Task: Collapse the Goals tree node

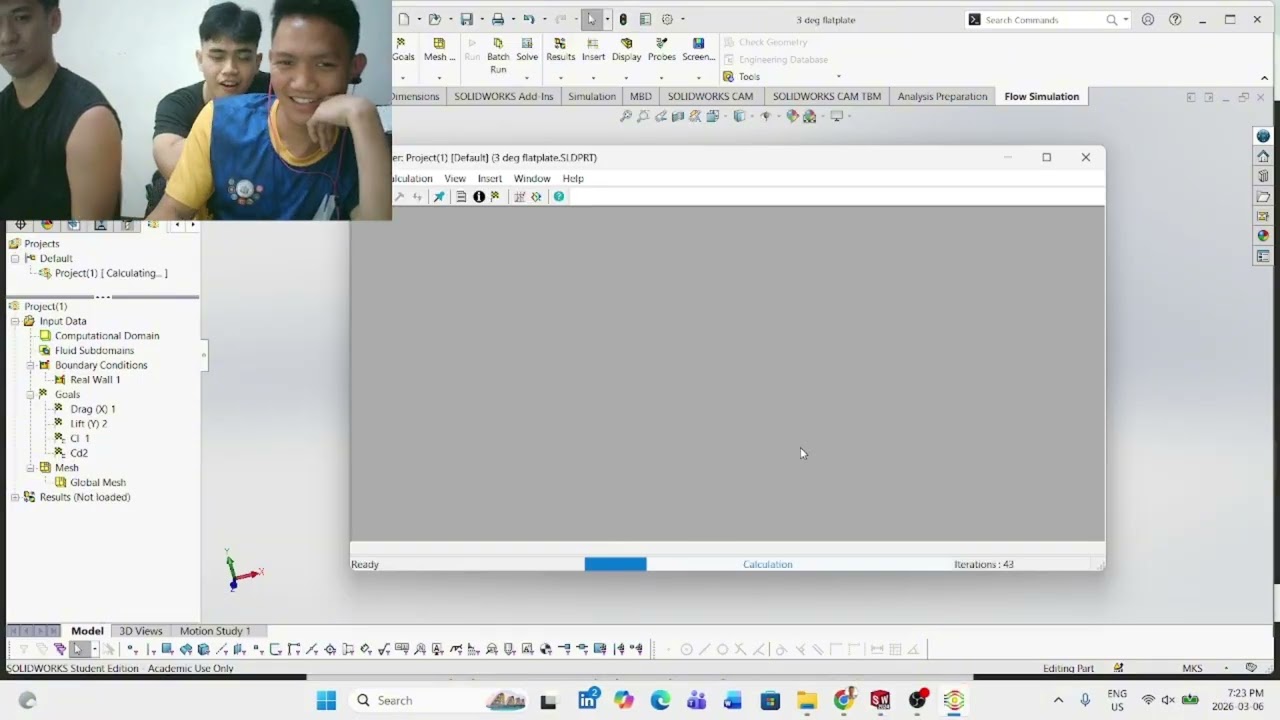Action: (x=30, y=394)
